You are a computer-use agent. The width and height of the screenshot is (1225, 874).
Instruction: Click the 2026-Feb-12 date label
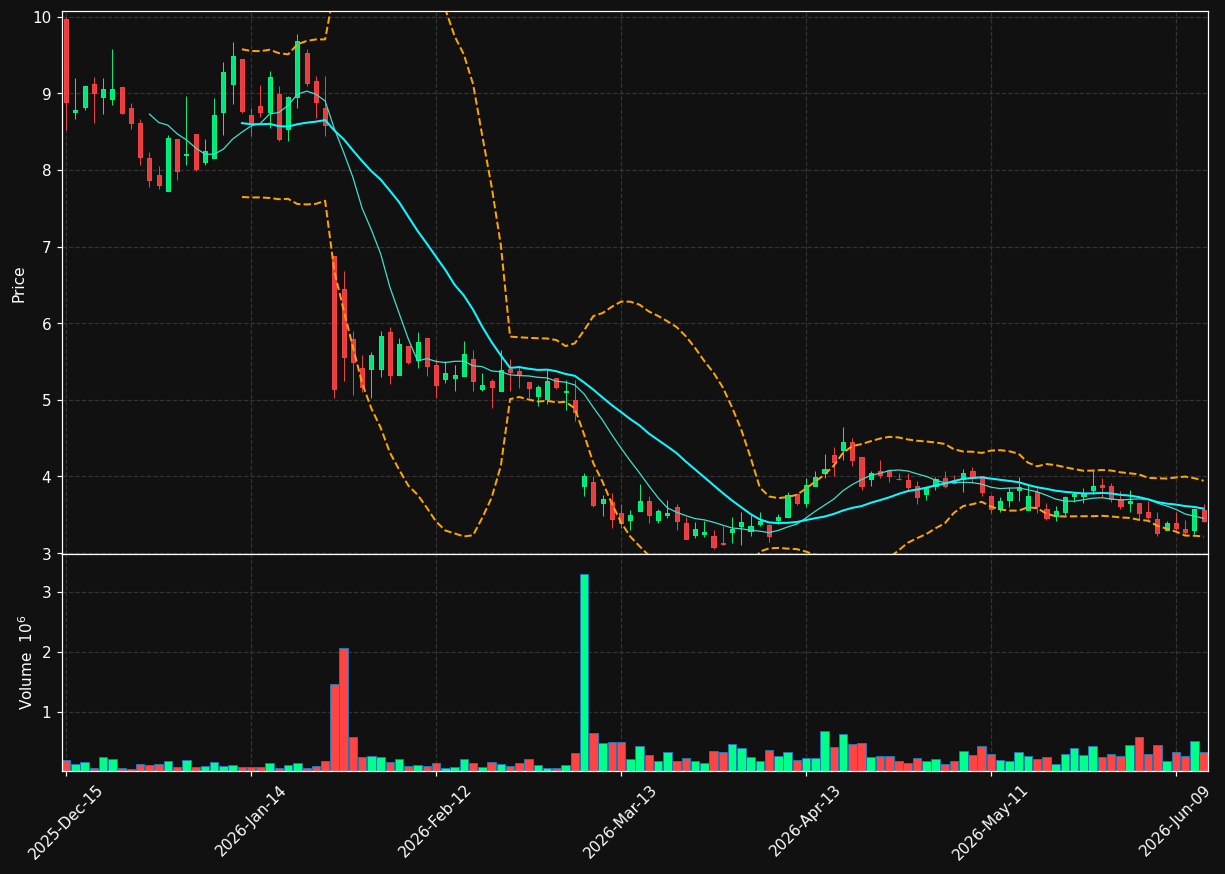tap(436, 822)
